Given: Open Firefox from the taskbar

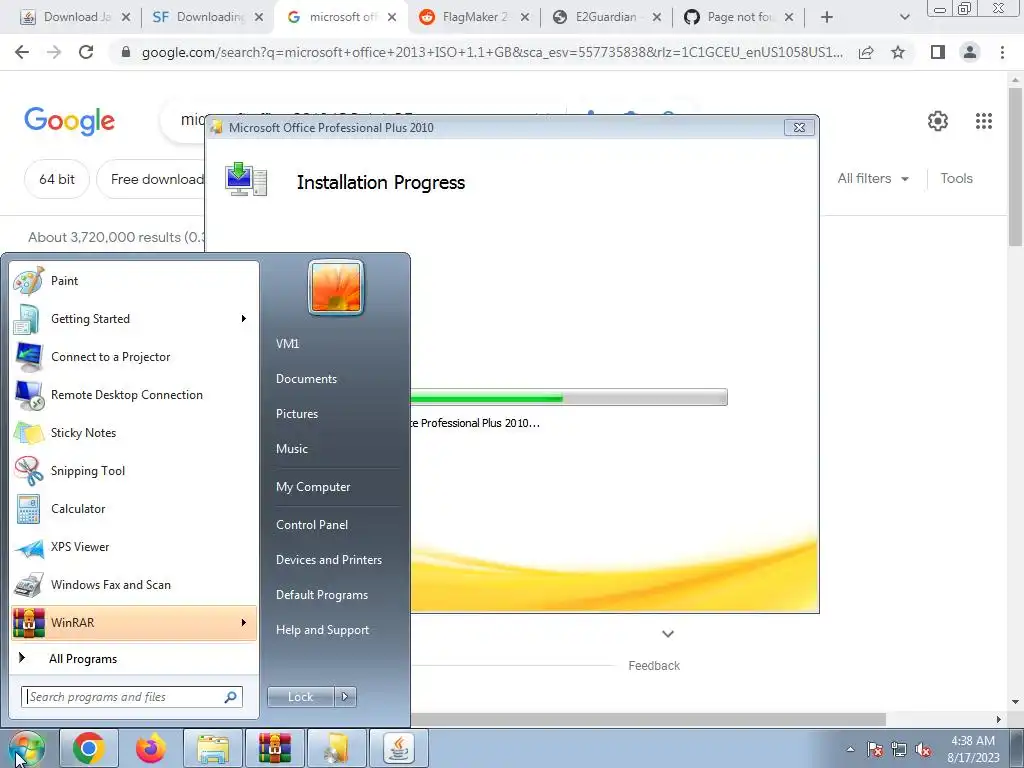Looking at the screenshot, I should click(x=151, y=748).
